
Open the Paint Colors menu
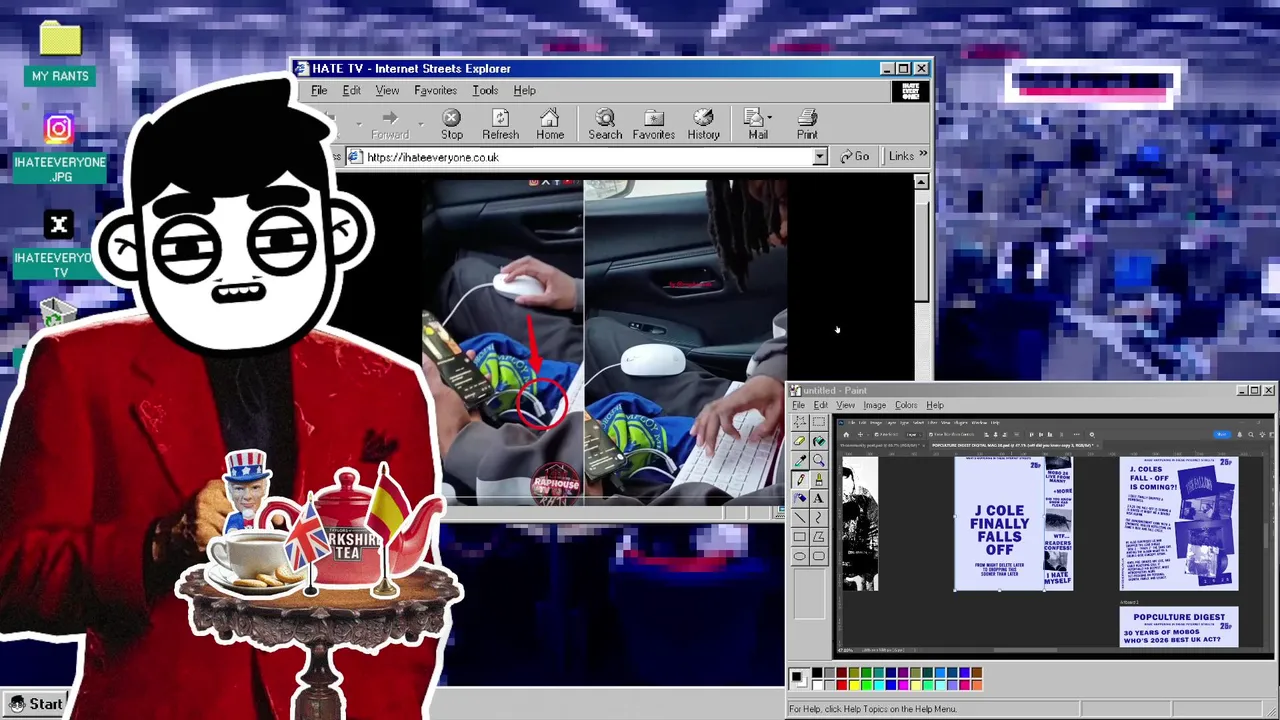pyautogui.click(x=906, y=405)
